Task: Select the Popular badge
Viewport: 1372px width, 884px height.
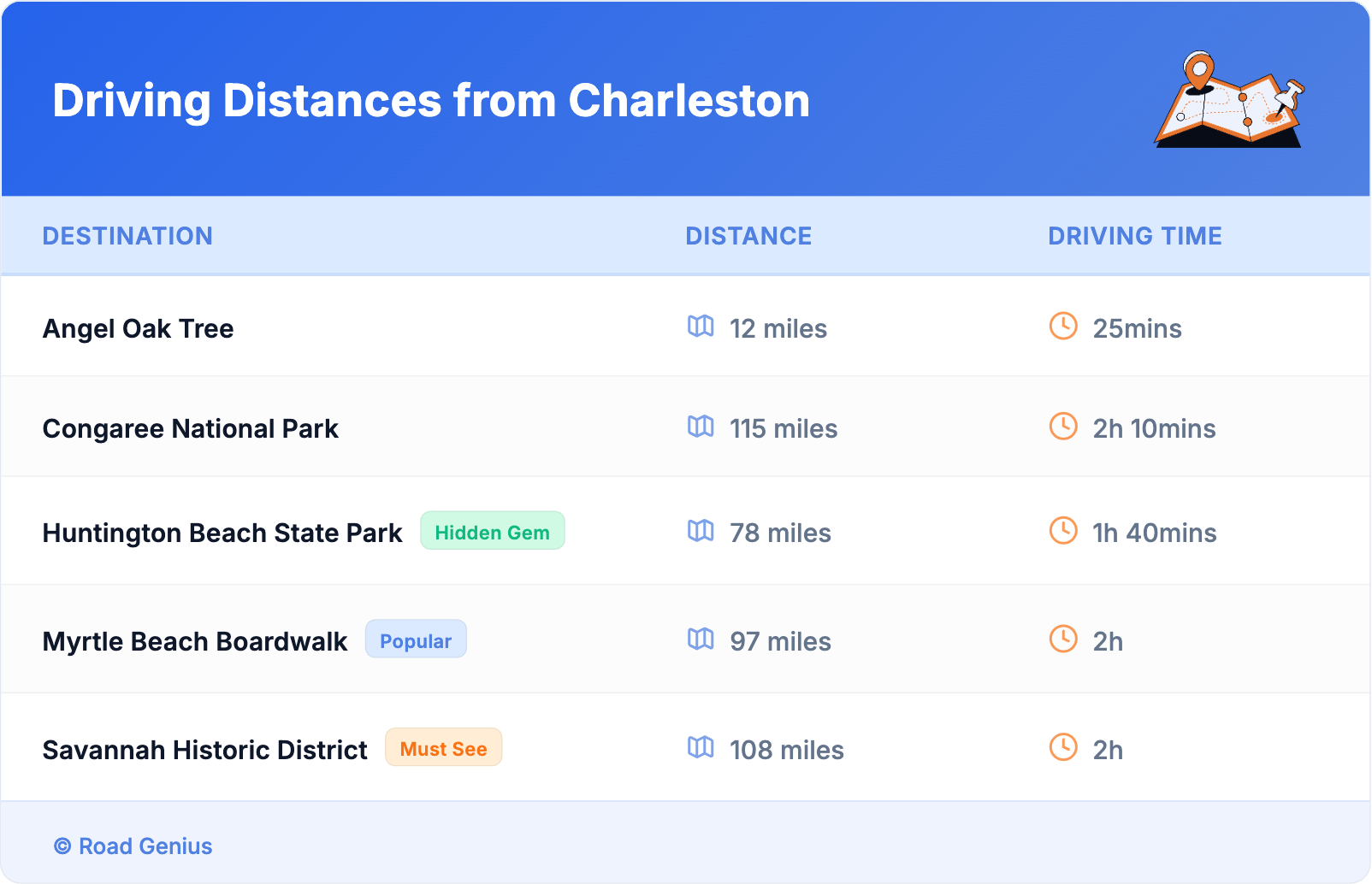Action: point(416,640)
